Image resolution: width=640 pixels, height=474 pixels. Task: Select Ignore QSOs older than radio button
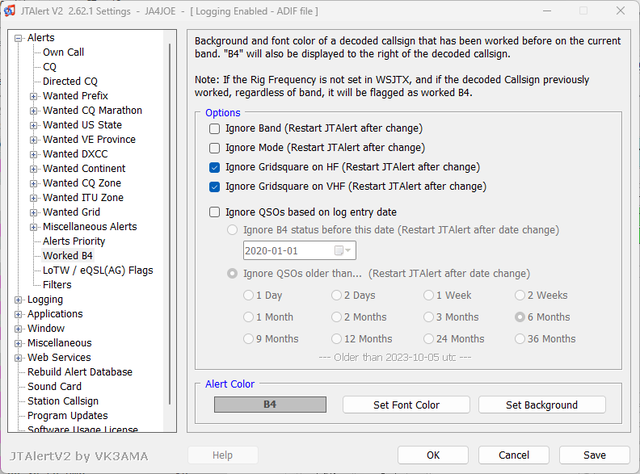[x=232, y=274]
